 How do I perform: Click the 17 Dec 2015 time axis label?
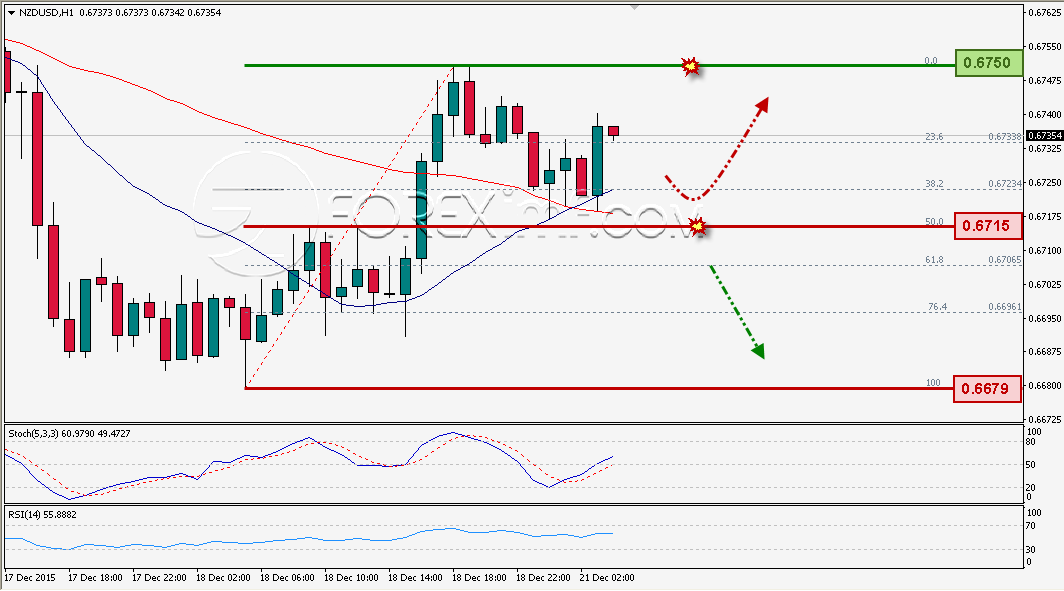click(x=30, y=578)
